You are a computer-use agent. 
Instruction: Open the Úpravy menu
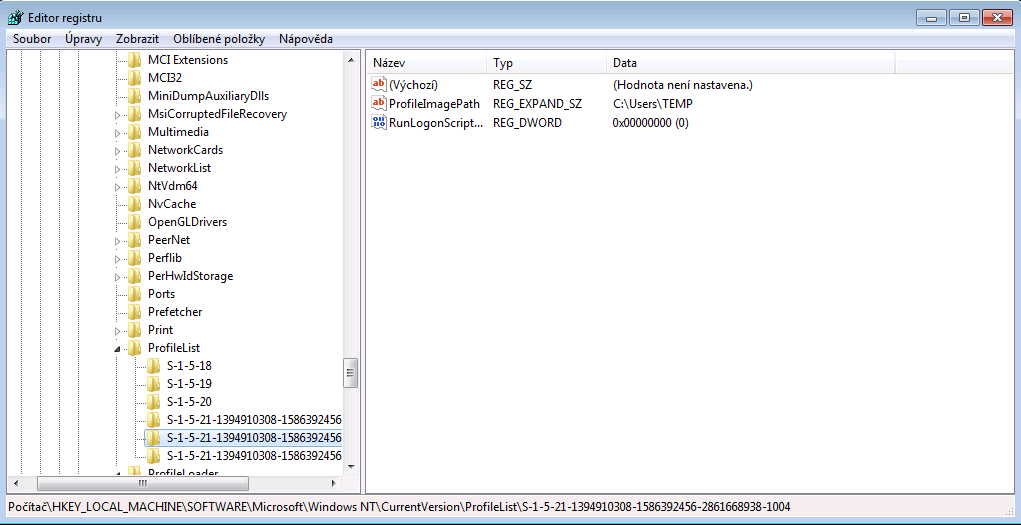click(x=83, y=39)
